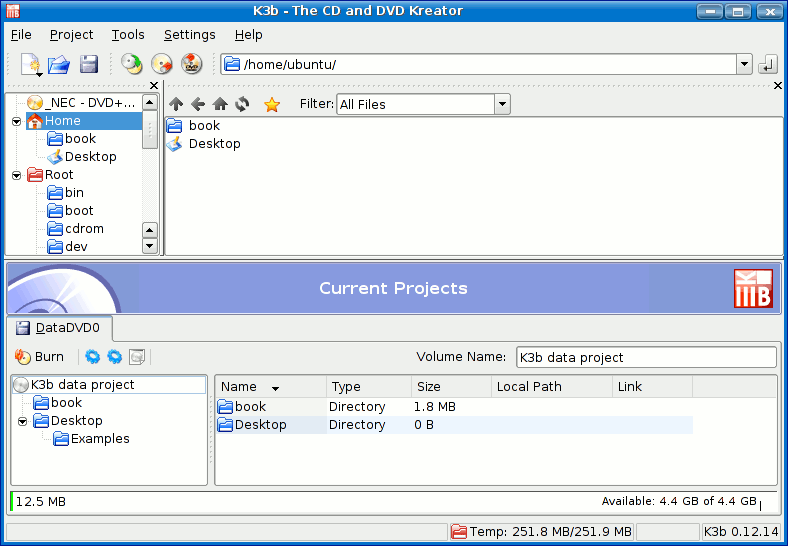Close the file browser panel with X
Viewport: 788px width, 546px height.
click(x=777, y=85)
